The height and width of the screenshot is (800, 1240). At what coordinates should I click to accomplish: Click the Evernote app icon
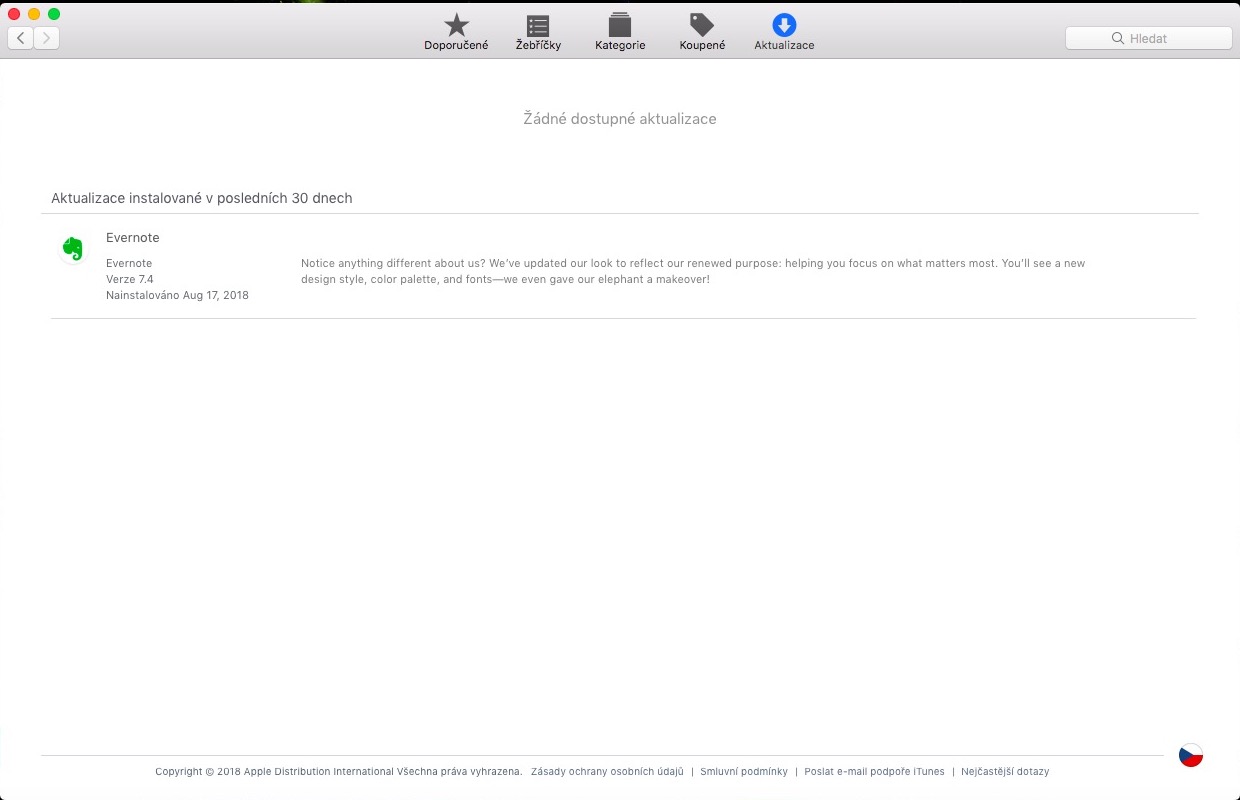pos(73,249)
